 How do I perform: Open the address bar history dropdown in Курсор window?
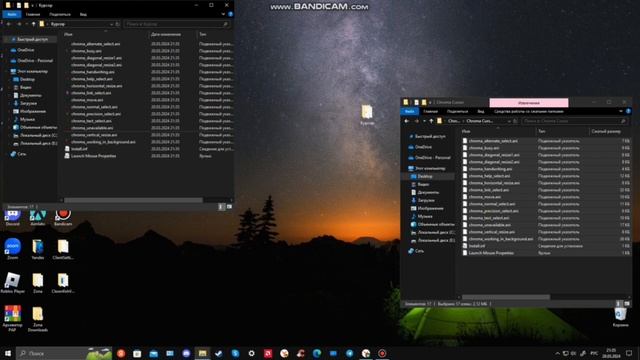coord(111,24)
